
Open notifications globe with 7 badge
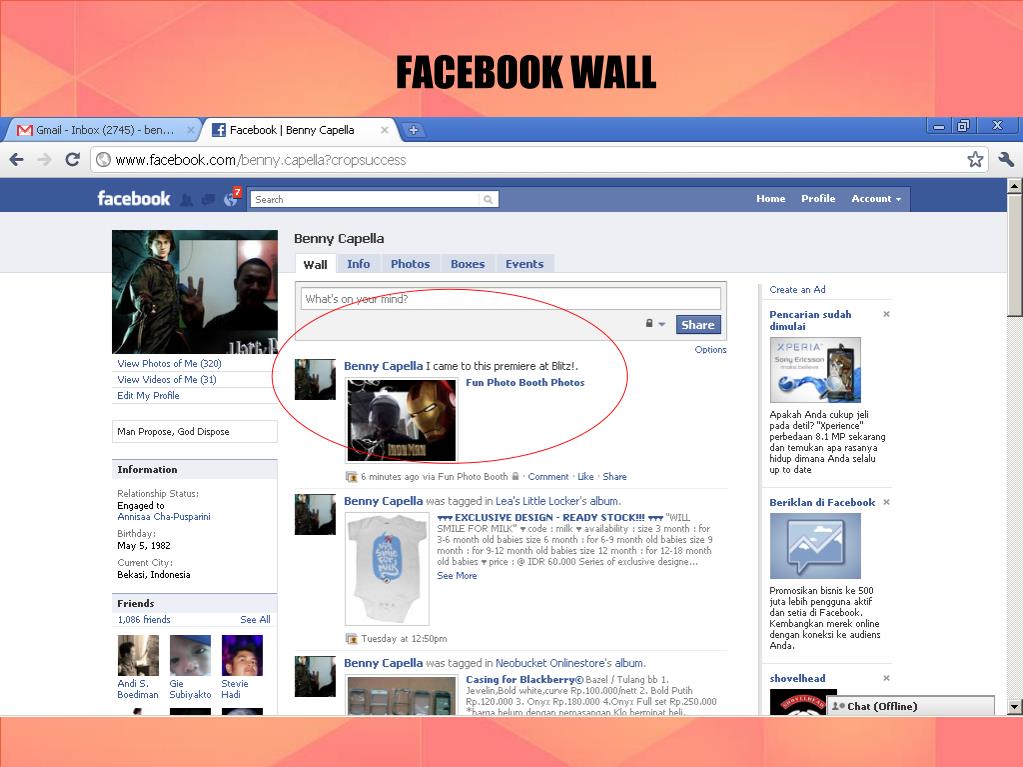(232, 198)
